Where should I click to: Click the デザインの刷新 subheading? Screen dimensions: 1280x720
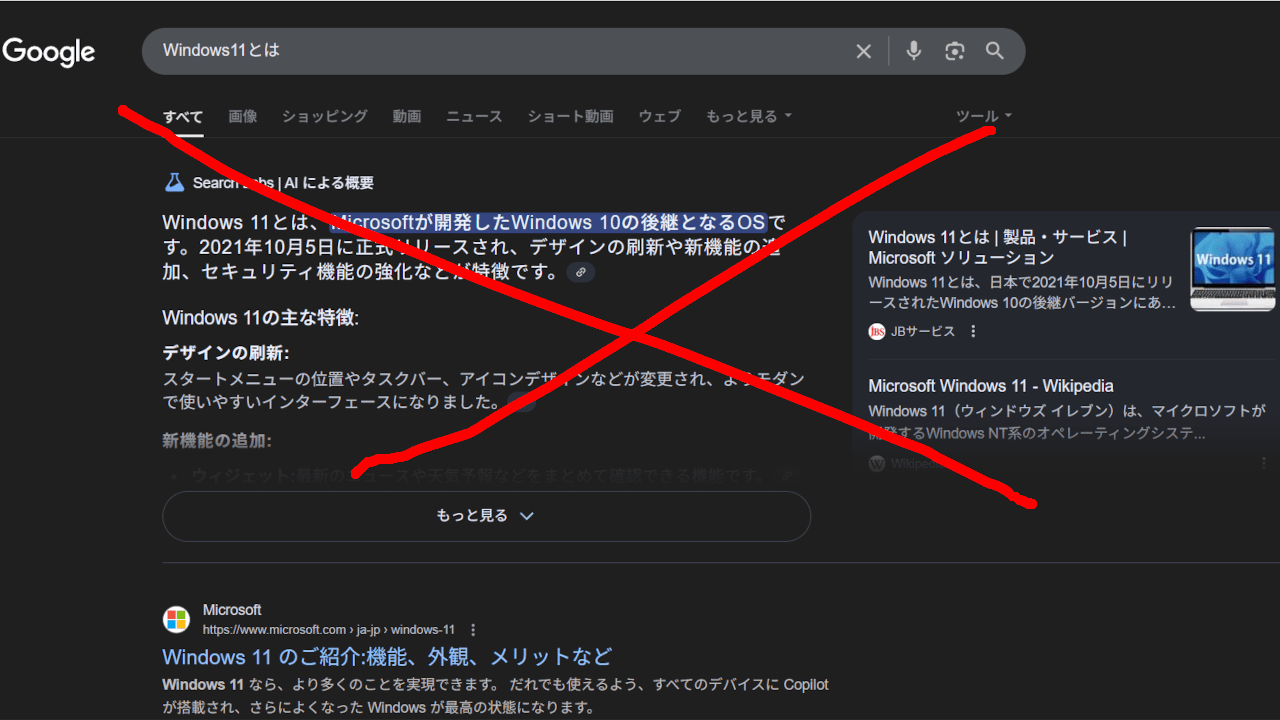(x=226, y=353)
